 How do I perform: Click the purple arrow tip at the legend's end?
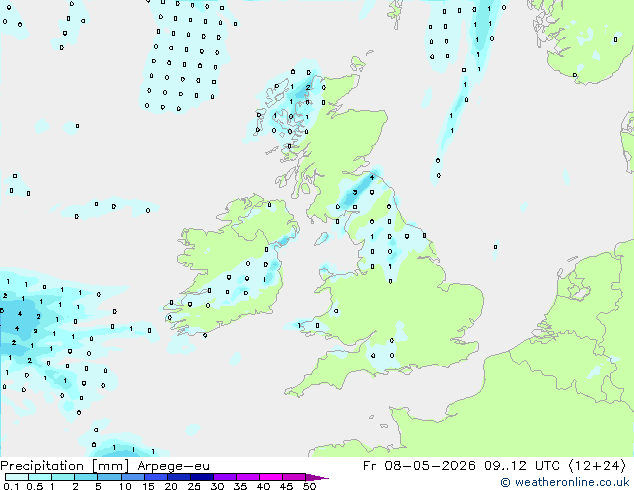[x=317, y=477]
